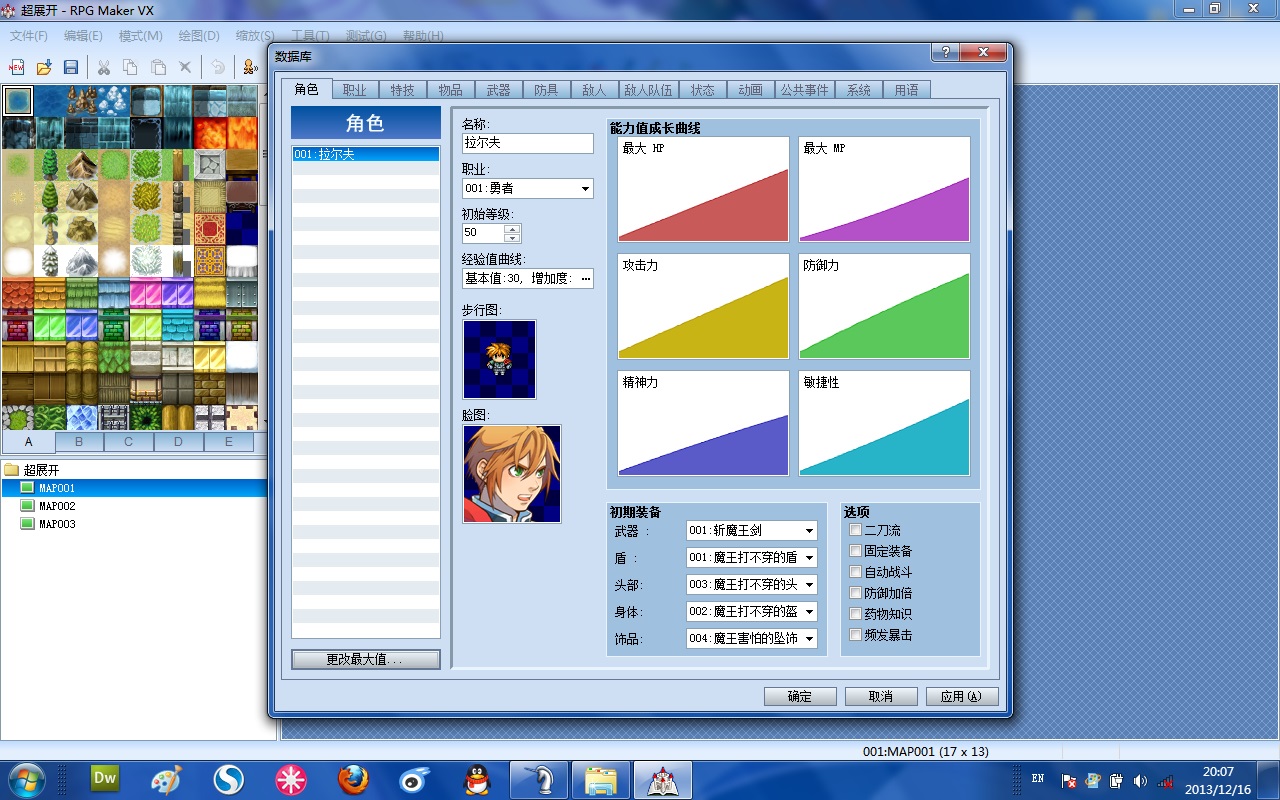This screenshot has height=800, width=1280.
Task: Expand the 头部 head equipment dropdown
Action: pos(751,585)
